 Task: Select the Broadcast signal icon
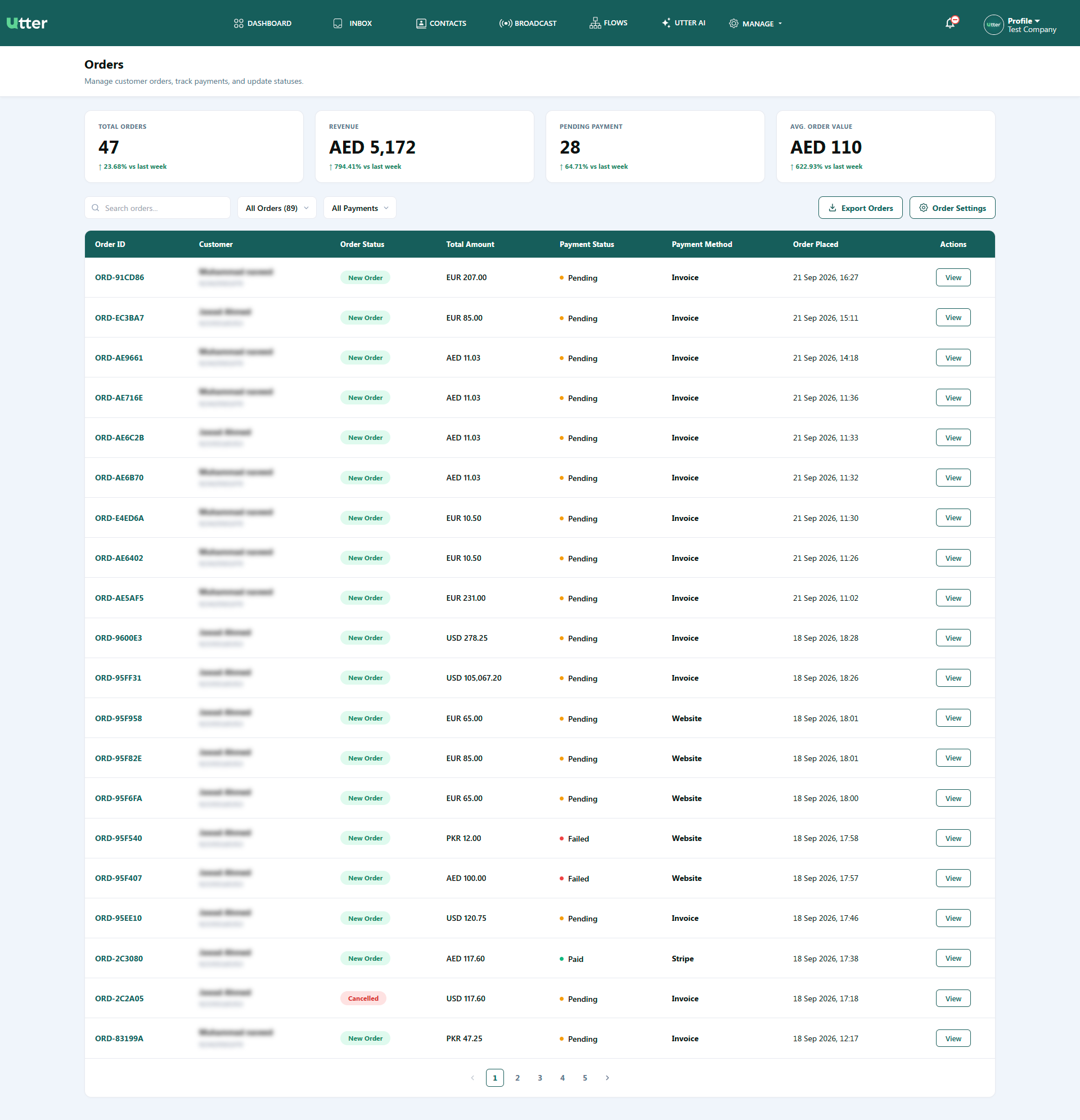click(x=506, y=24)
